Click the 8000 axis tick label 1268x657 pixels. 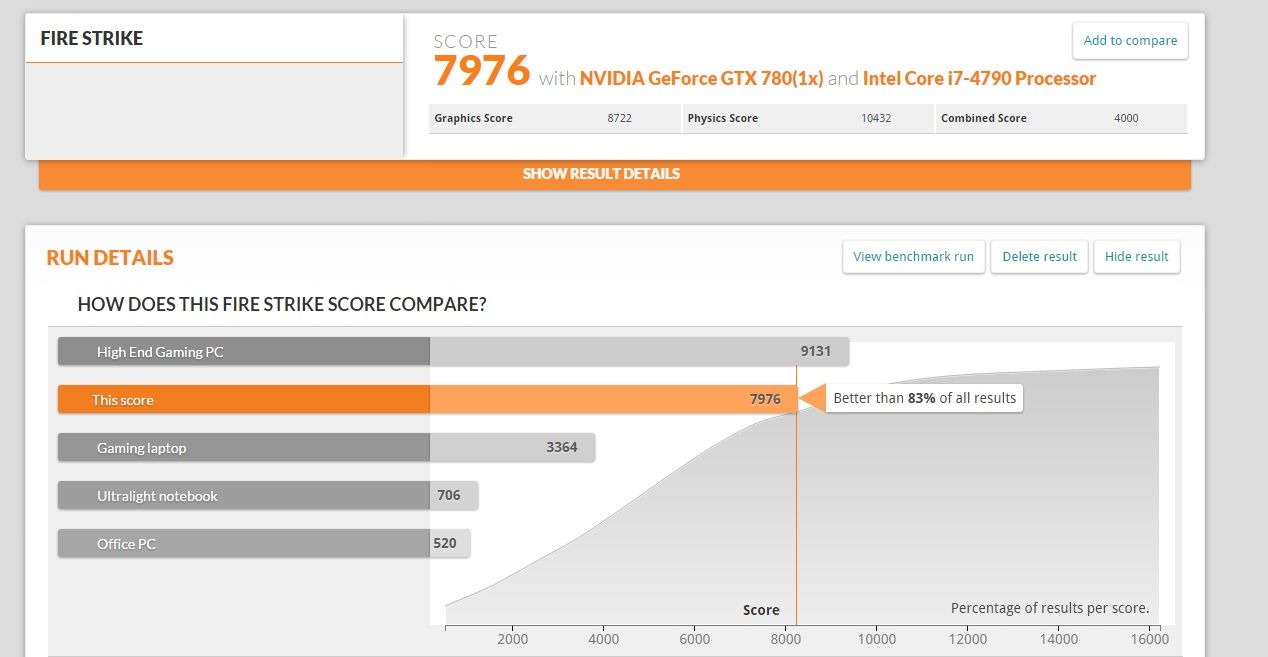tap(786, 639)
